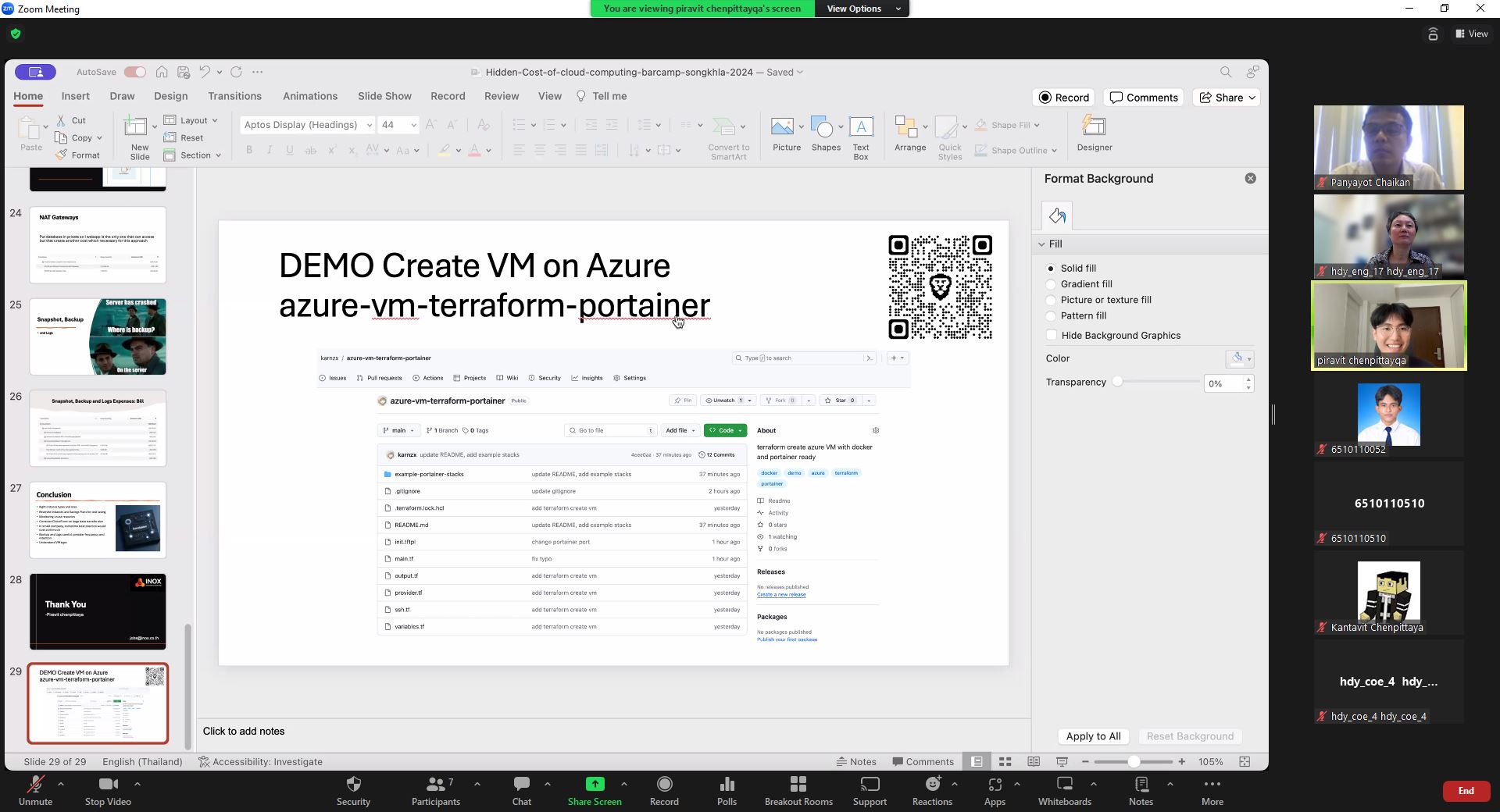The height and width of the screenshot is (812, 1500).
Task: Collapse the Fill section
Action: (1041, 244)
